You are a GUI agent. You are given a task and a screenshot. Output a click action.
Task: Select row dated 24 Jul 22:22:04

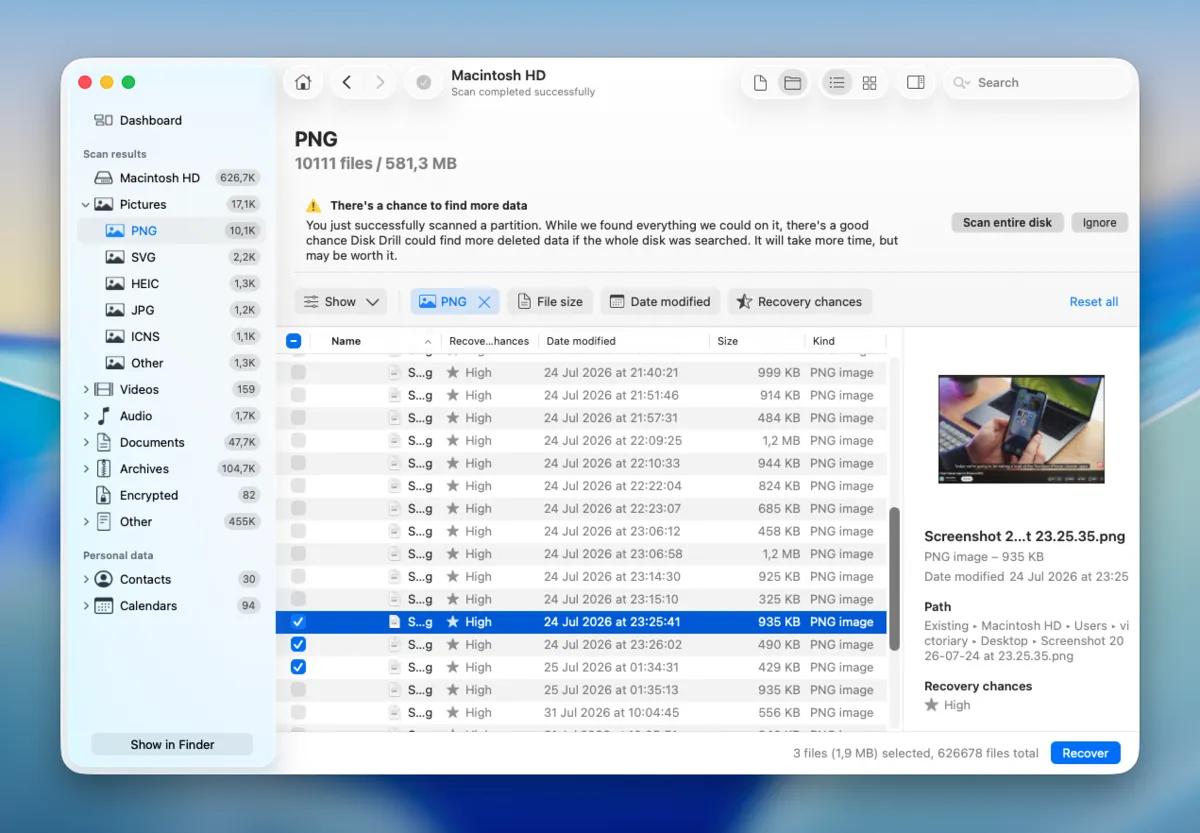581,486
